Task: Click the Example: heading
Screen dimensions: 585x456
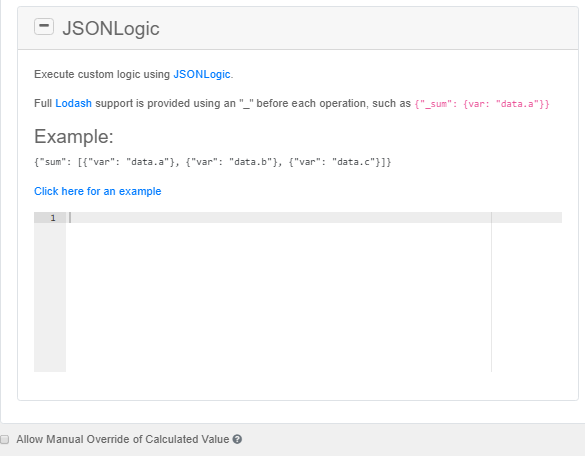Action: click(x=74, y=137)
